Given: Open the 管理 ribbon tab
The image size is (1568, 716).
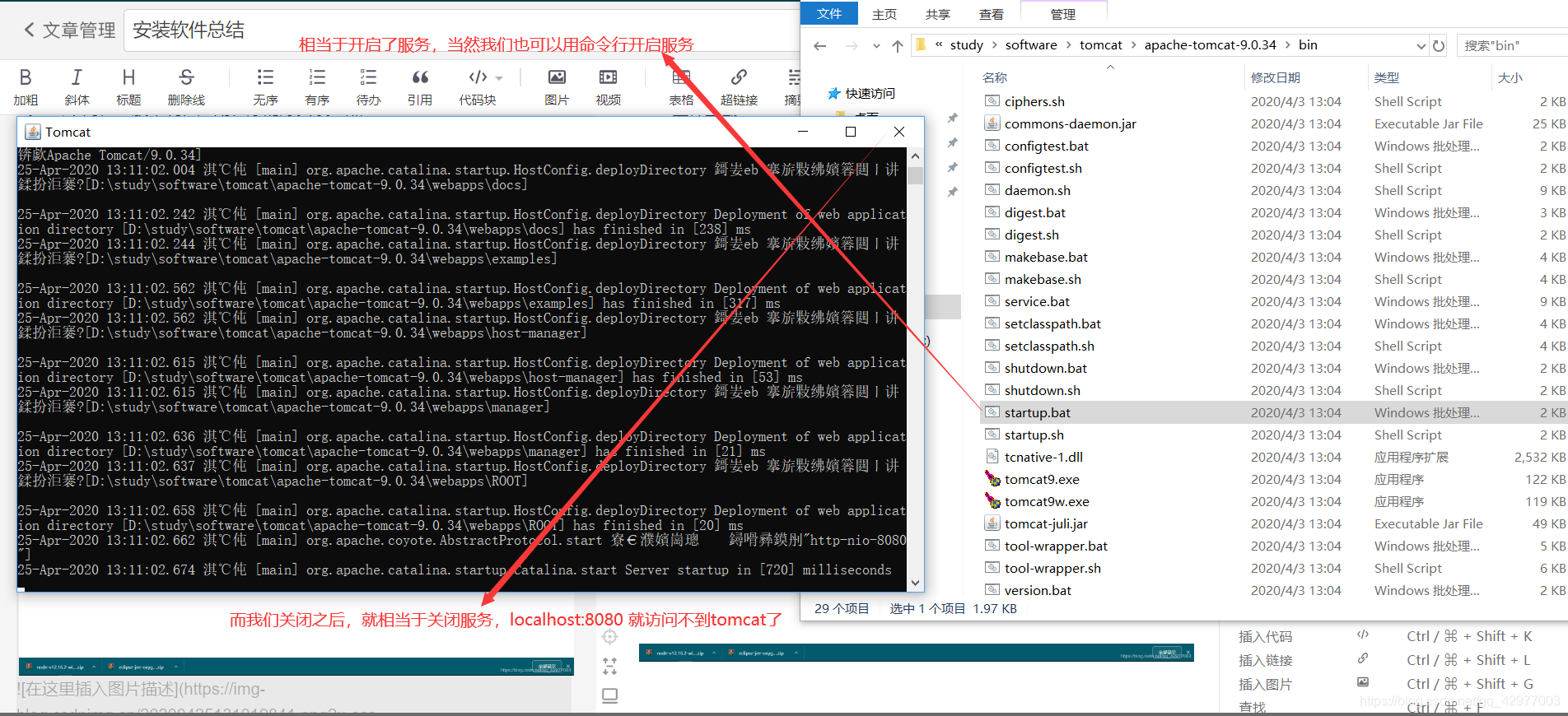Looking at the screenshot, I should pos(1062,14).
